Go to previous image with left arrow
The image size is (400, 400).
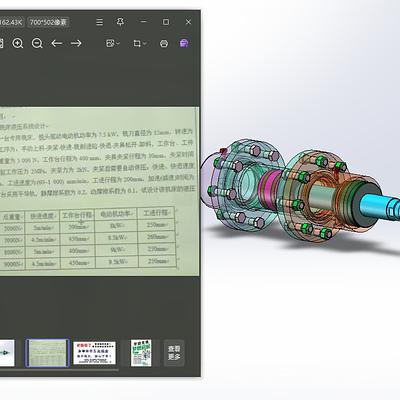coord(57,43)
